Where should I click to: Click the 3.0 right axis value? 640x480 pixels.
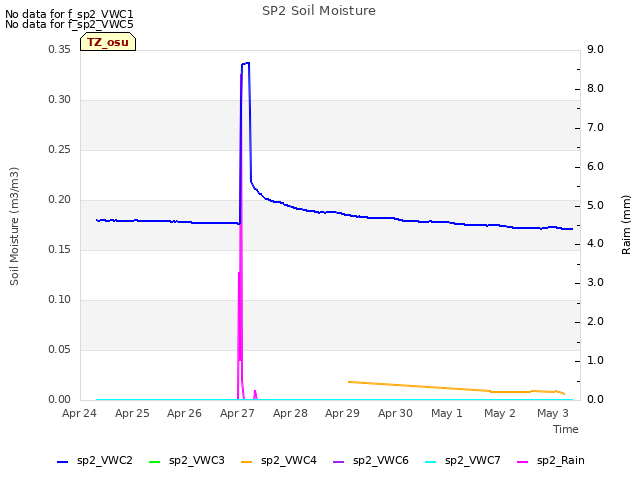(x=596, y=282)
